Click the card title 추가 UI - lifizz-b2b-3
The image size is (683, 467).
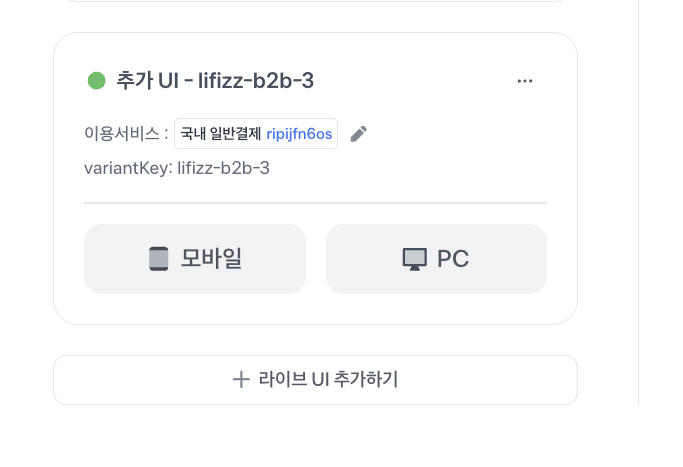coord(215,81)
